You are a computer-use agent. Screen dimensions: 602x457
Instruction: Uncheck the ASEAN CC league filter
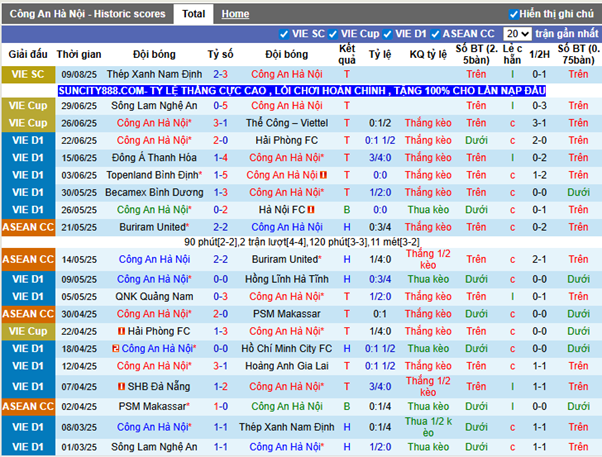tap(435, 35)
